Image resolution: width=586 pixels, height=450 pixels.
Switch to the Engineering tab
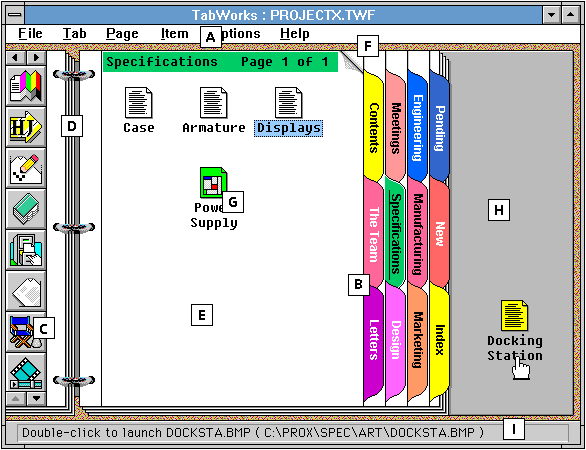[x=417, y=127]
